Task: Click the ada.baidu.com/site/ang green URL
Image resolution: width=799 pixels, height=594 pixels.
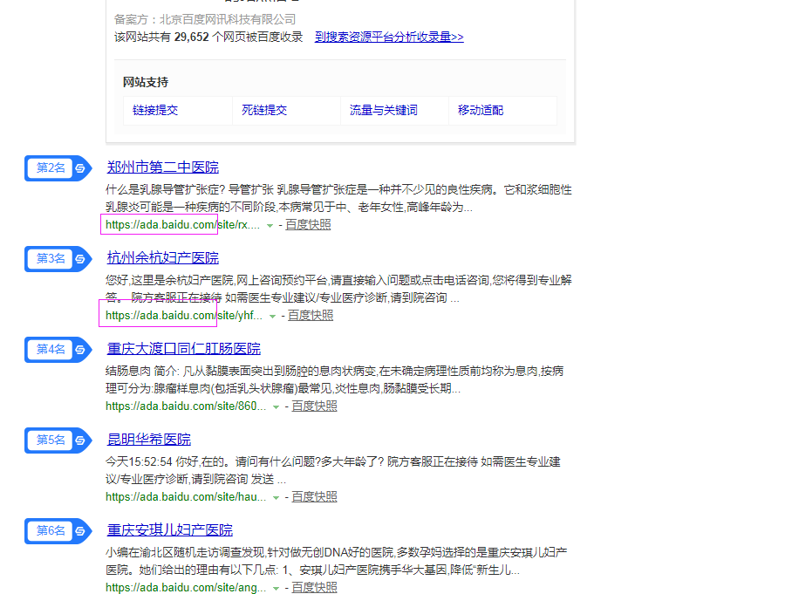Action: (185, 587)
